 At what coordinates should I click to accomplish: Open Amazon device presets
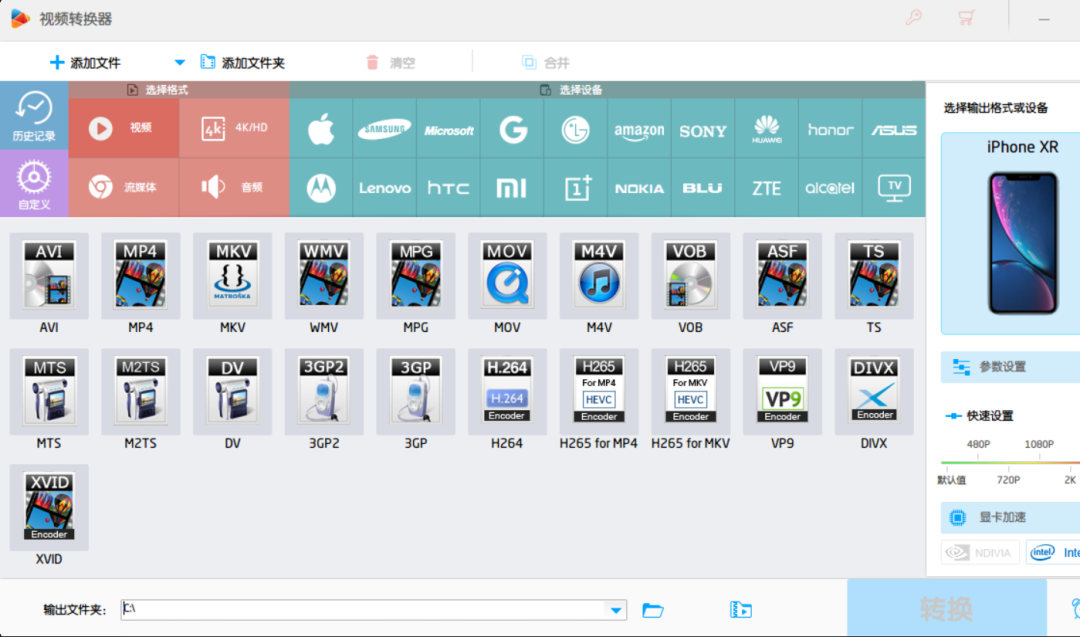[x=639, y=129]
